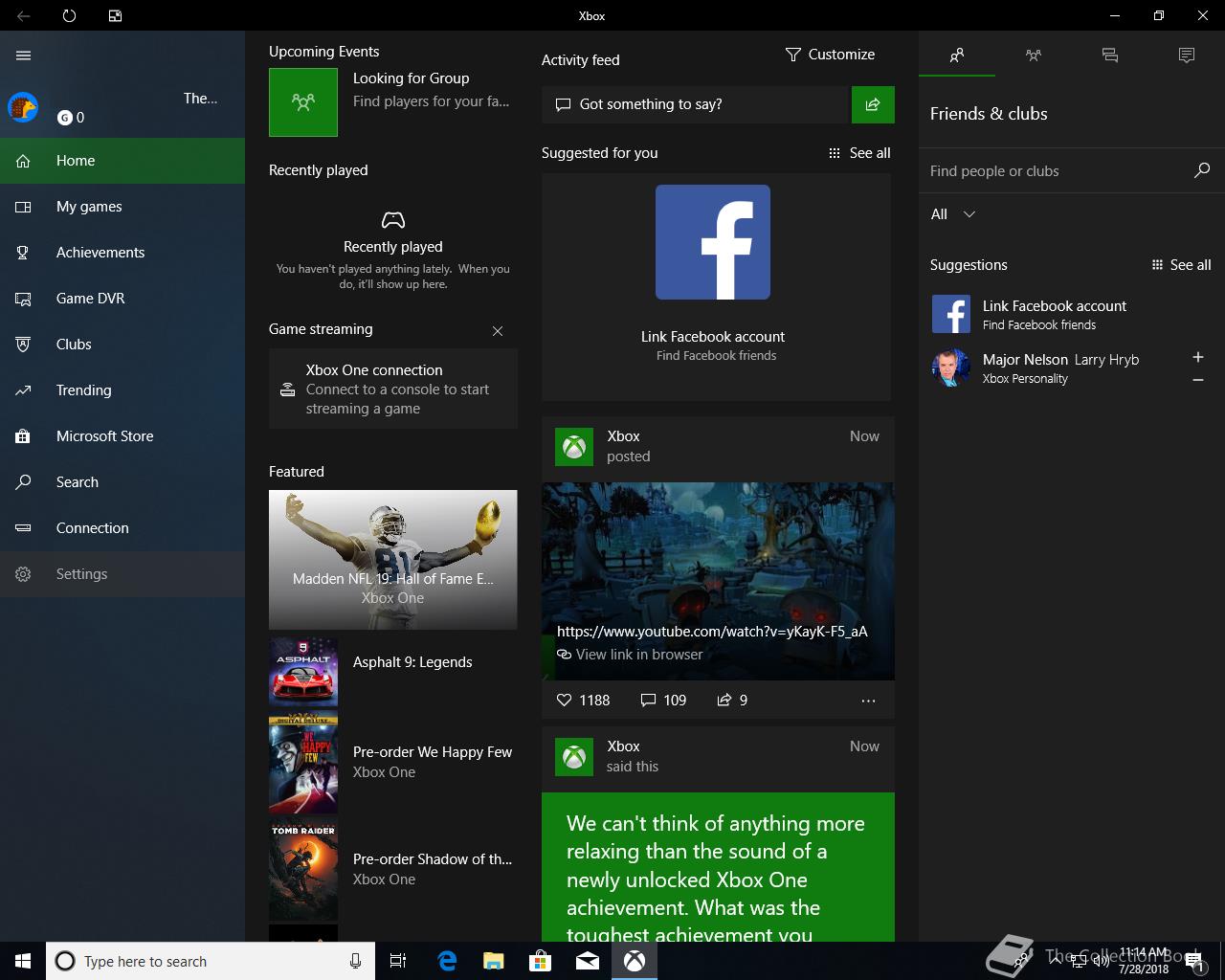Switch to Parties tab in right panel
Image resolution: width=1225 pixels, height=980 pixels.
coord(1034,56)
